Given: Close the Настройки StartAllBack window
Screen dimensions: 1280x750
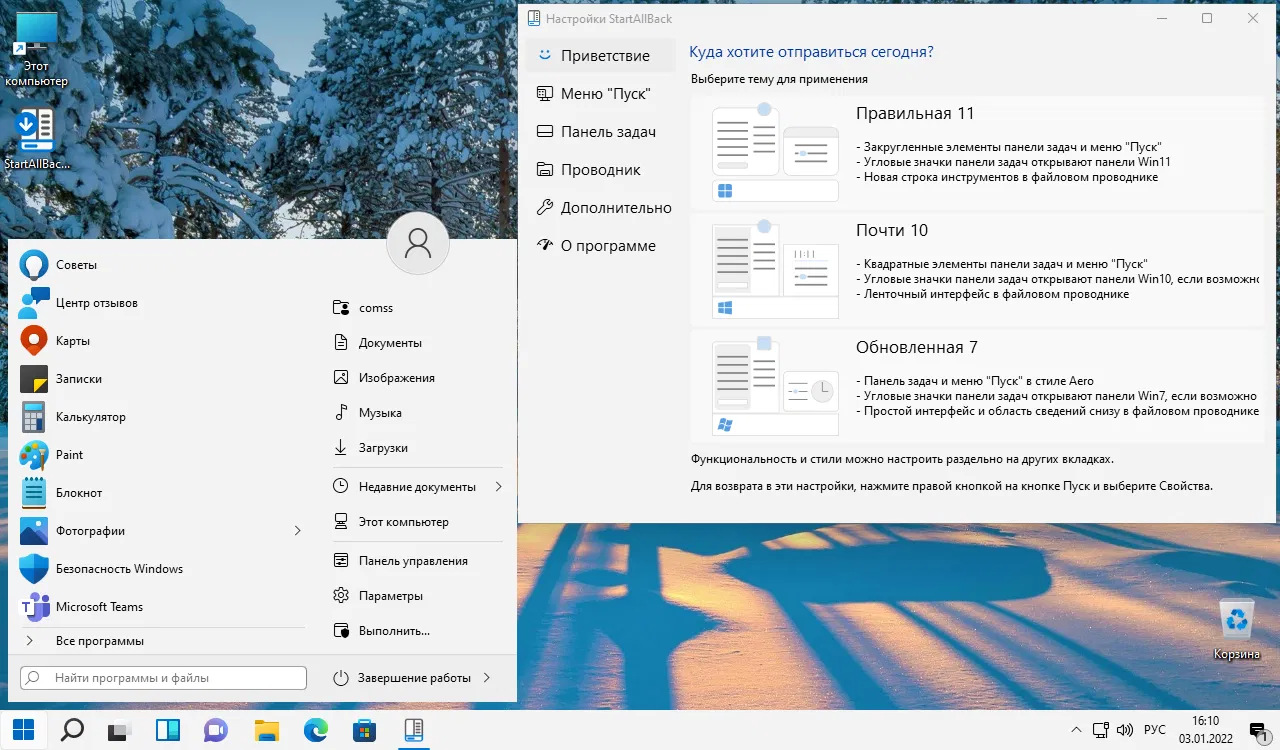Looking at the screenshot, I should (1253, 18).
